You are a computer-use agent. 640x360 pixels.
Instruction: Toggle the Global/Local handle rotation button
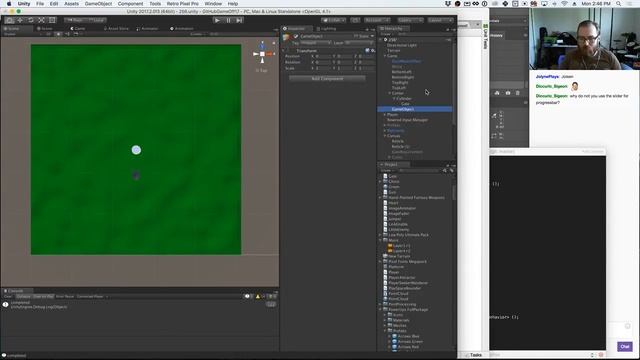tap(96, 20)
